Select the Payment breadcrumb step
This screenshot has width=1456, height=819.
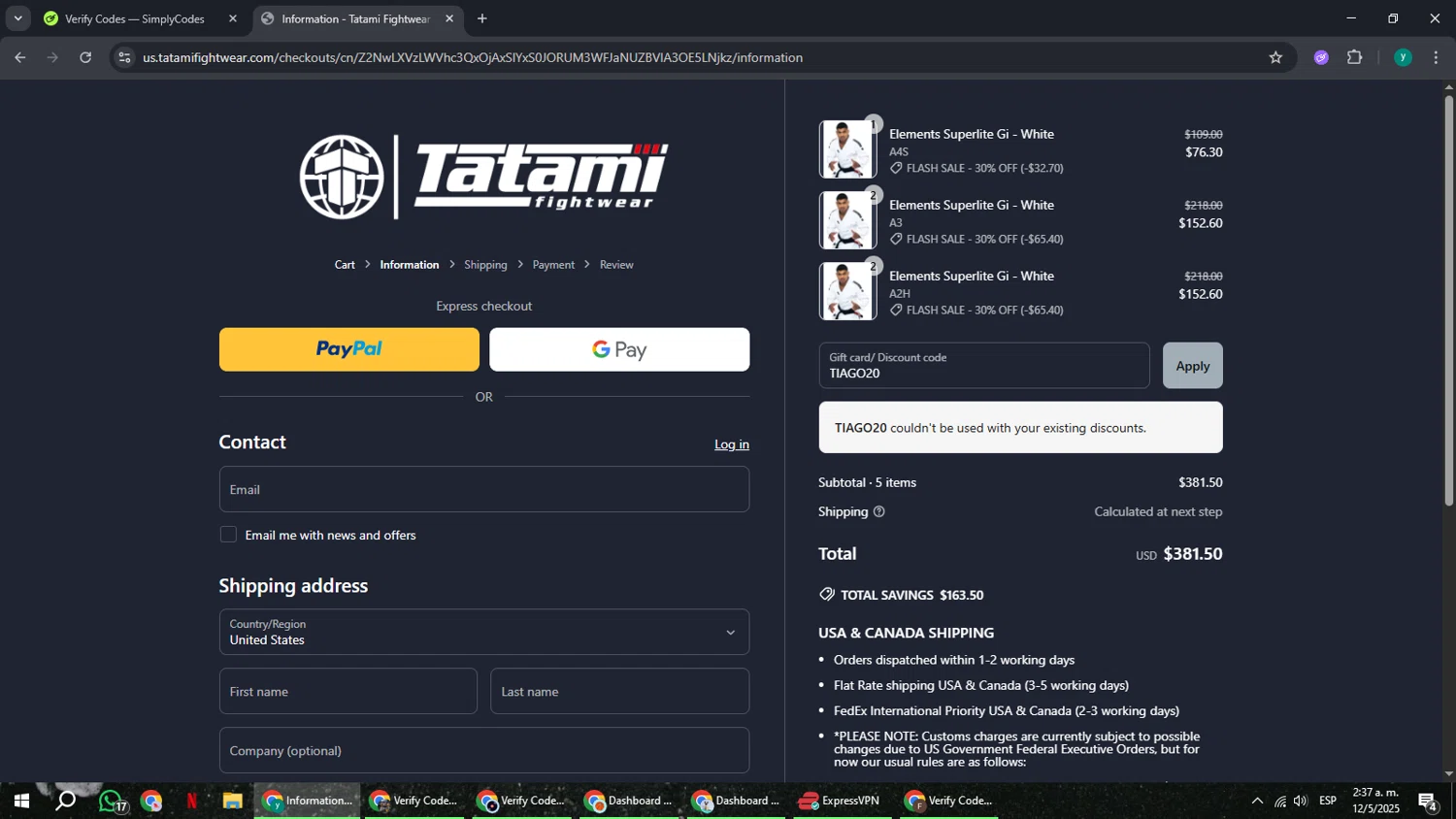553,265
